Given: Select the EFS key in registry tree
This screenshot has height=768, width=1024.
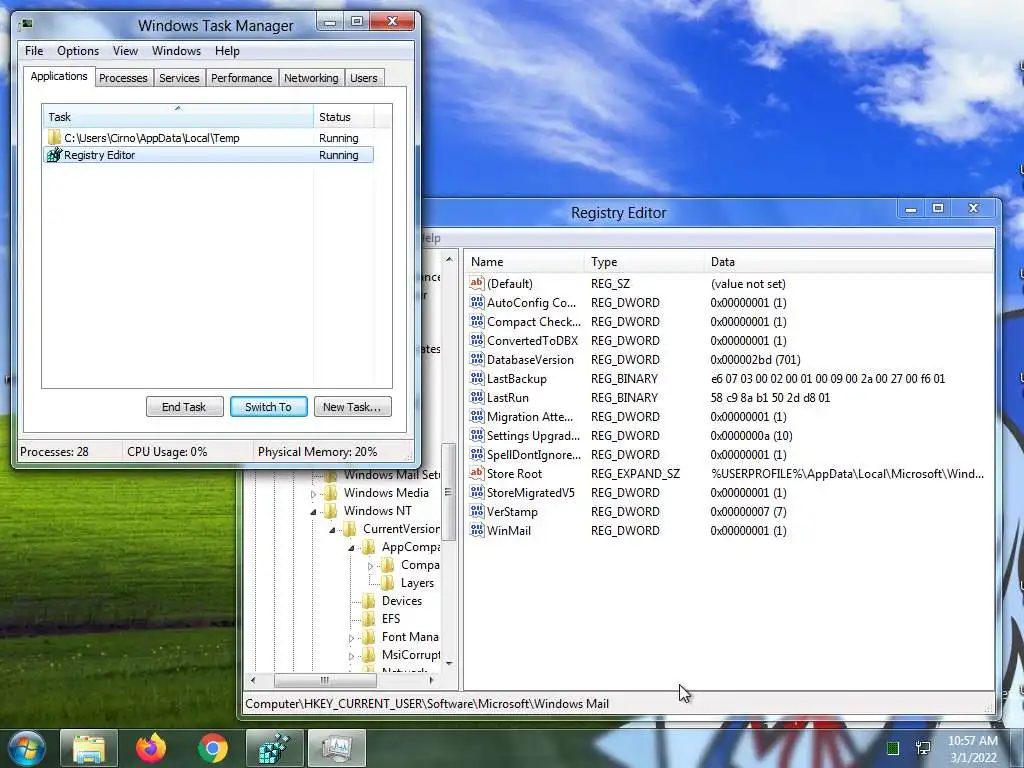Looking at the screenshot, I should 391,618.
